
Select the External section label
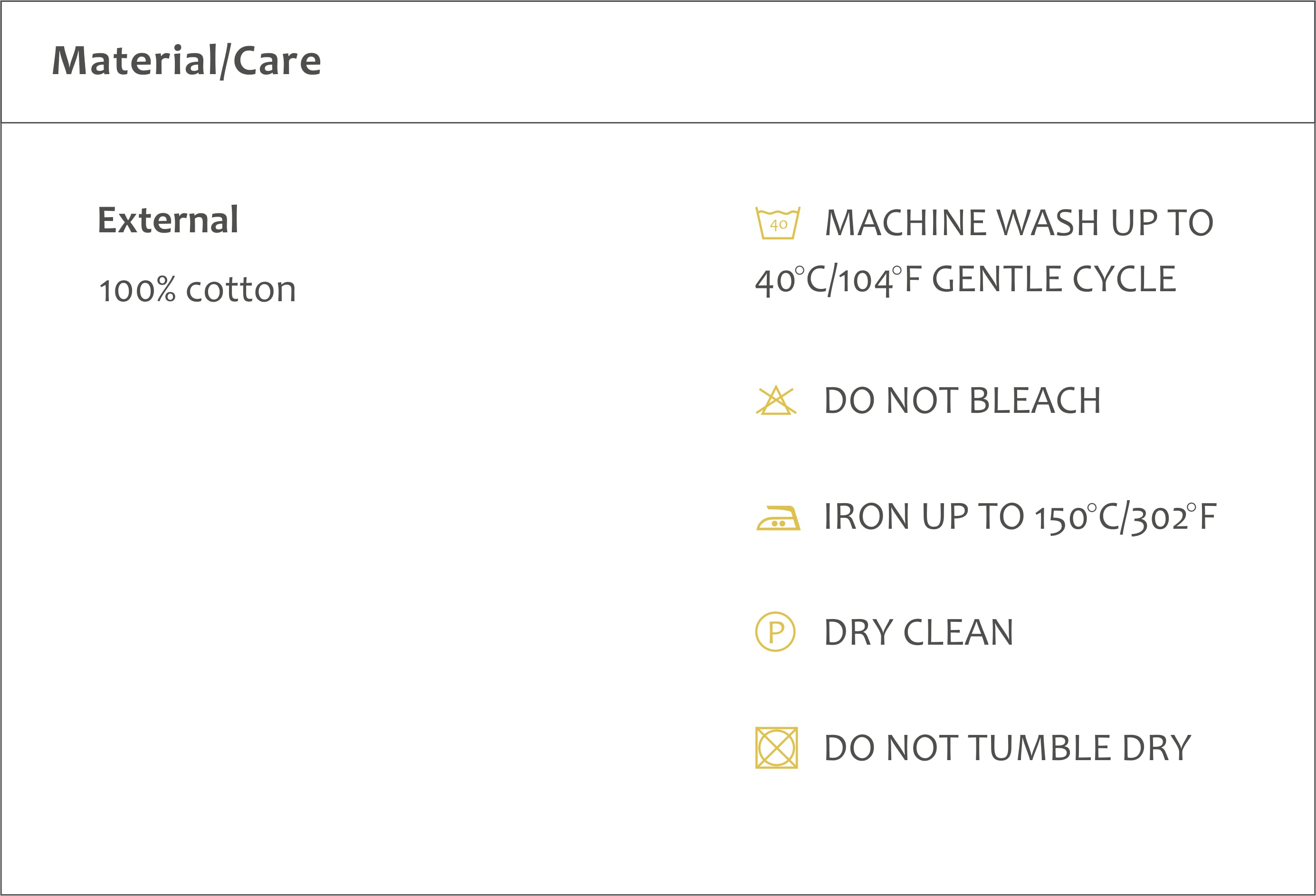pyautogui.click(x=168, y=220)
